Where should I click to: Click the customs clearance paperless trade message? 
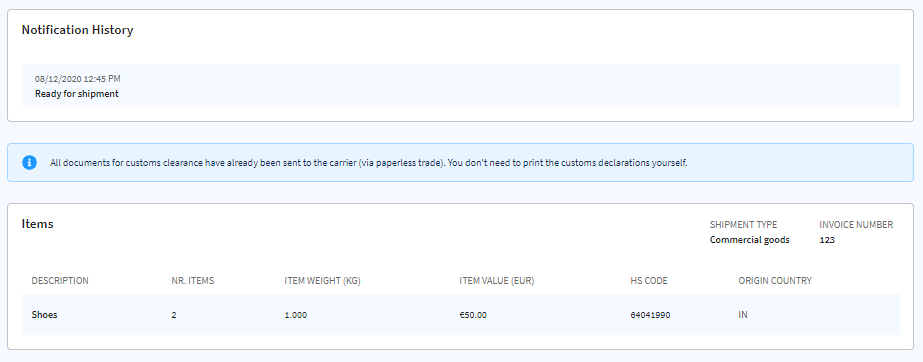[x=368, y=163]
